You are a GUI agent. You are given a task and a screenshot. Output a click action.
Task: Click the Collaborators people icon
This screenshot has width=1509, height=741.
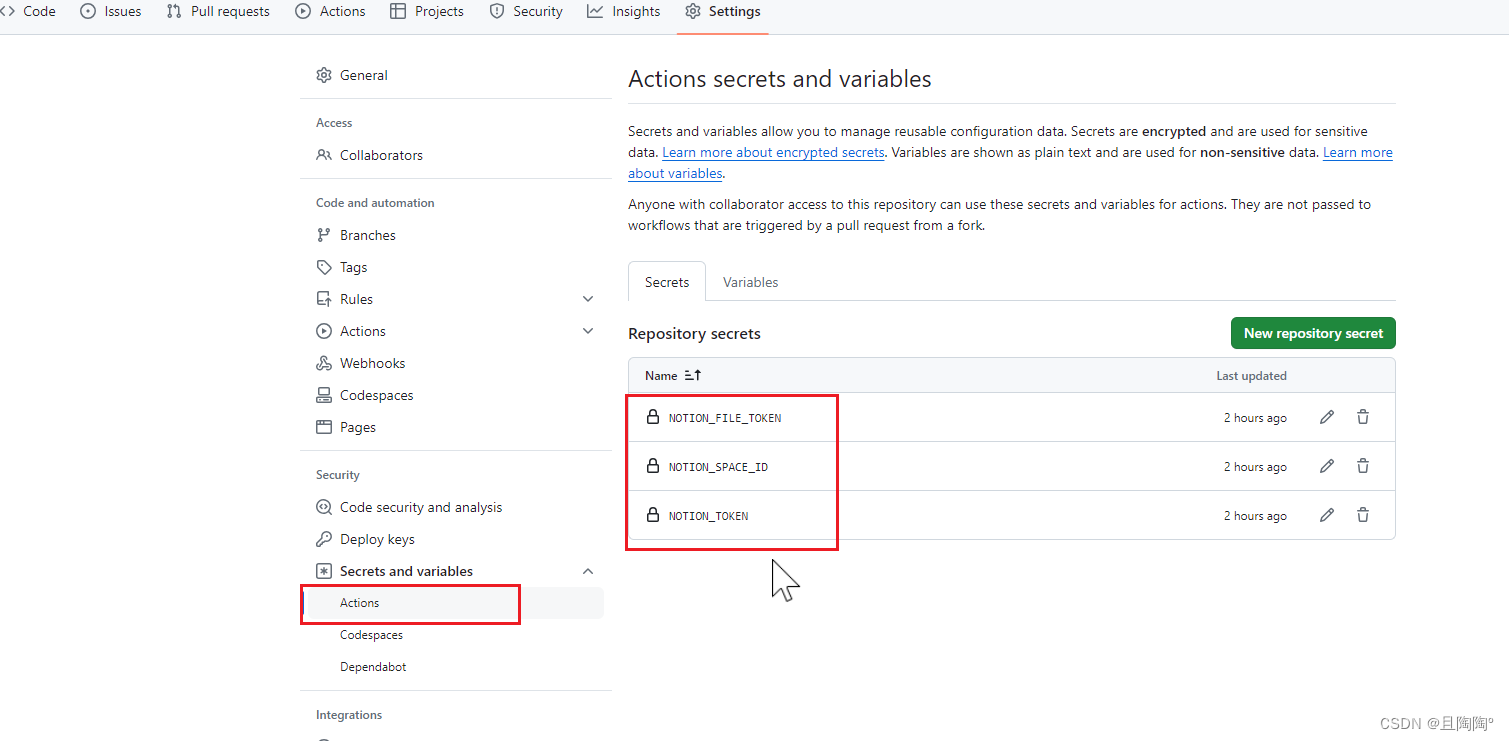point(324,155)
